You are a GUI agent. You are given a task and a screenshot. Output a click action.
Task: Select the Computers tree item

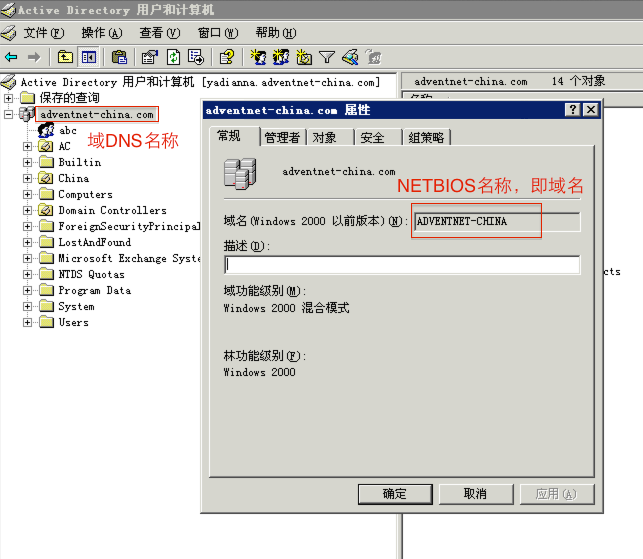[85, 194]
